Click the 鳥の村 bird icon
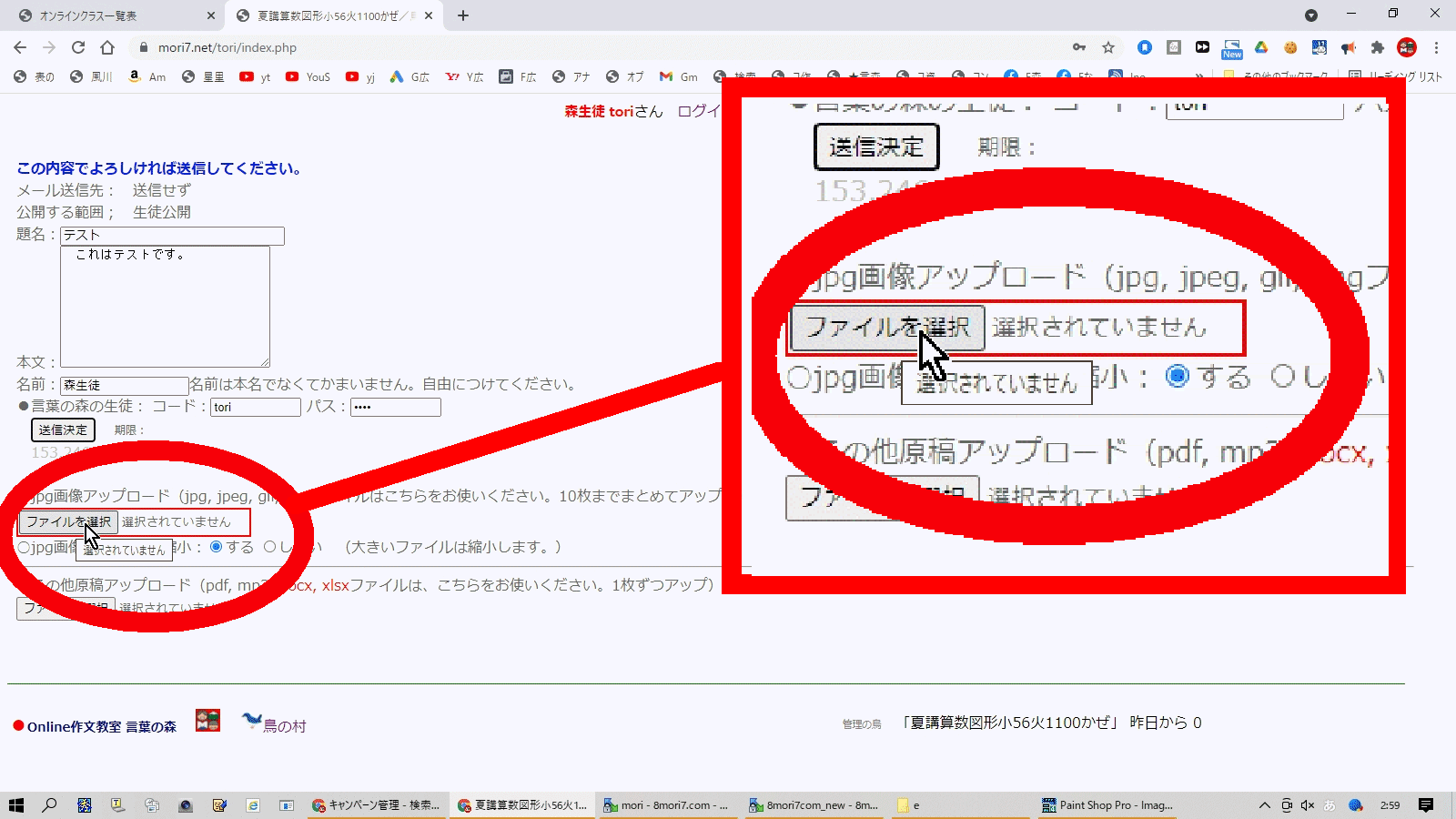The image size is (1456, 819). (252, 722)
